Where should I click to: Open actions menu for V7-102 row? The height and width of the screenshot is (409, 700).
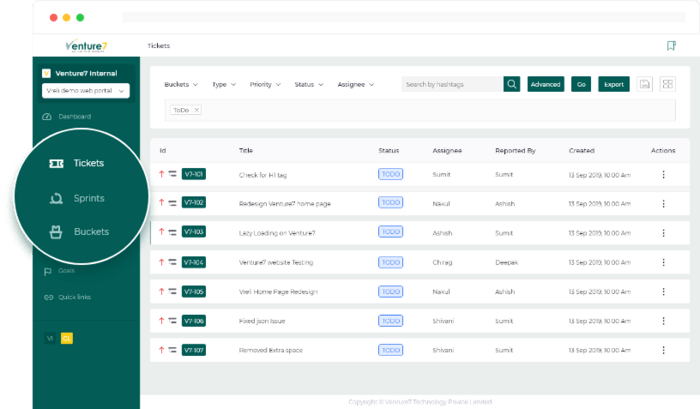tap(663, 204)
